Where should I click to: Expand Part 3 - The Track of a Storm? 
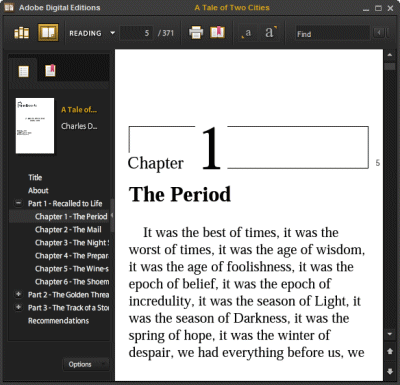(x=19, y=307)
